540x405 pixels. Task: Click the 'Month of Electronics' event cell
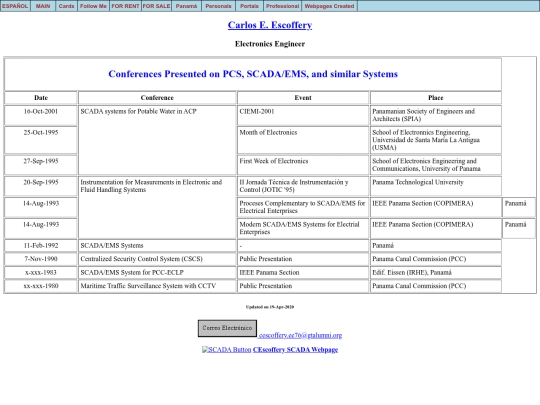point(303,140)
